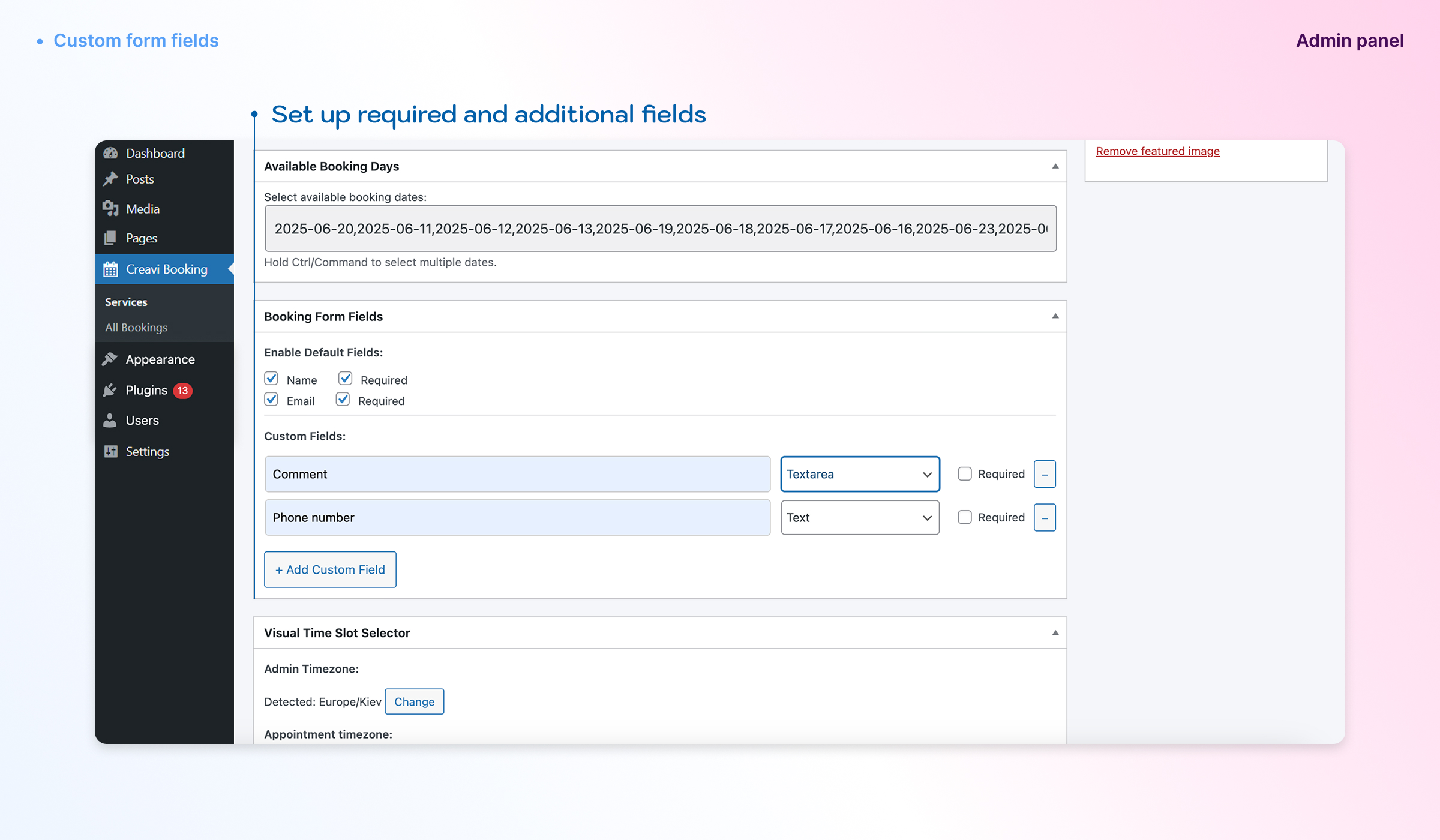Screen dimensions: 1440x840
Task: Open the Text field type dropdown
Action: (860, 517)
